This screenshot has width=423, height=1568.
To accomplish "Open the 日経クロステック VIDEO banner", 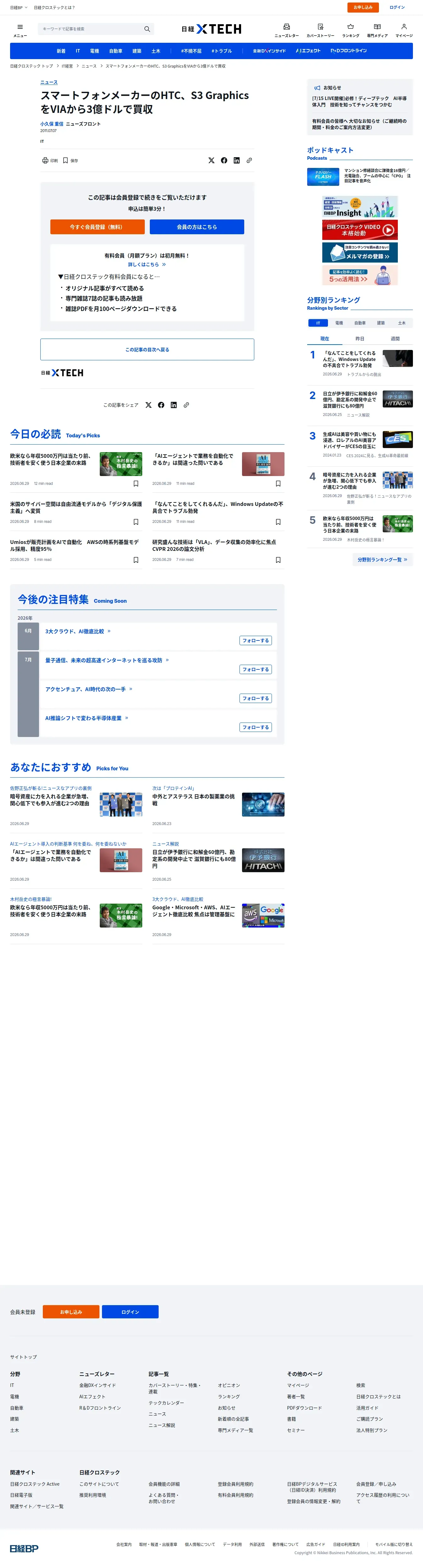I will pyautogui.click(x=360, y=230).
